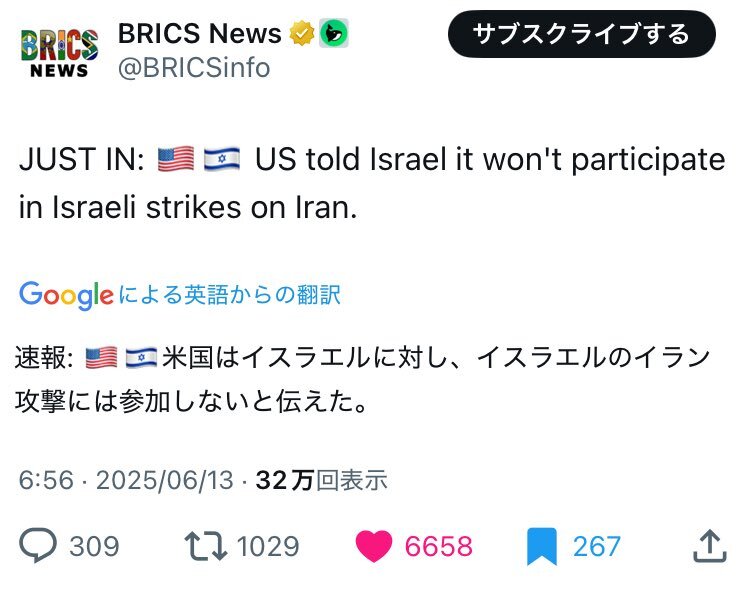Toggle the blue bookmark icon
This screenshot has height=590, width=750.
tap(541, 546)
